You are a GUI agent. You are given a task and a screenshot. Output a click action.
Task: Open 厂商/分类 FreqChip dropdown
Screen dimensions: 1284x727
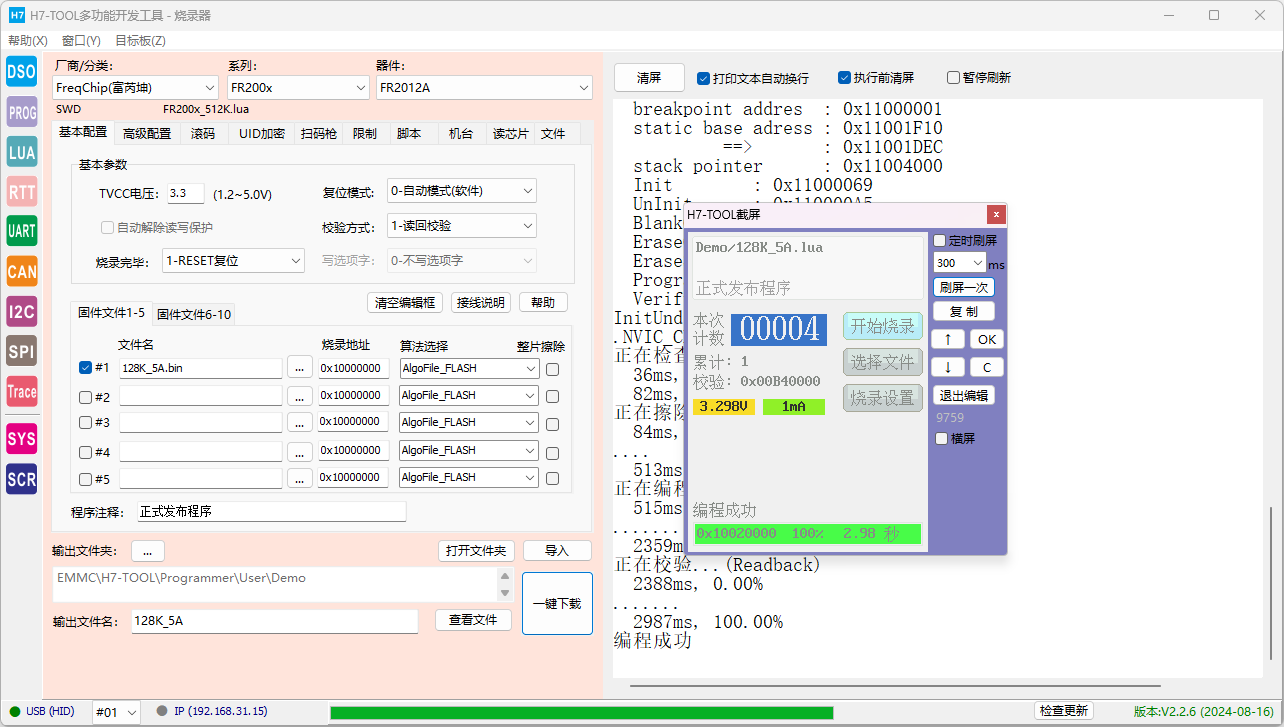click(135, 88)
